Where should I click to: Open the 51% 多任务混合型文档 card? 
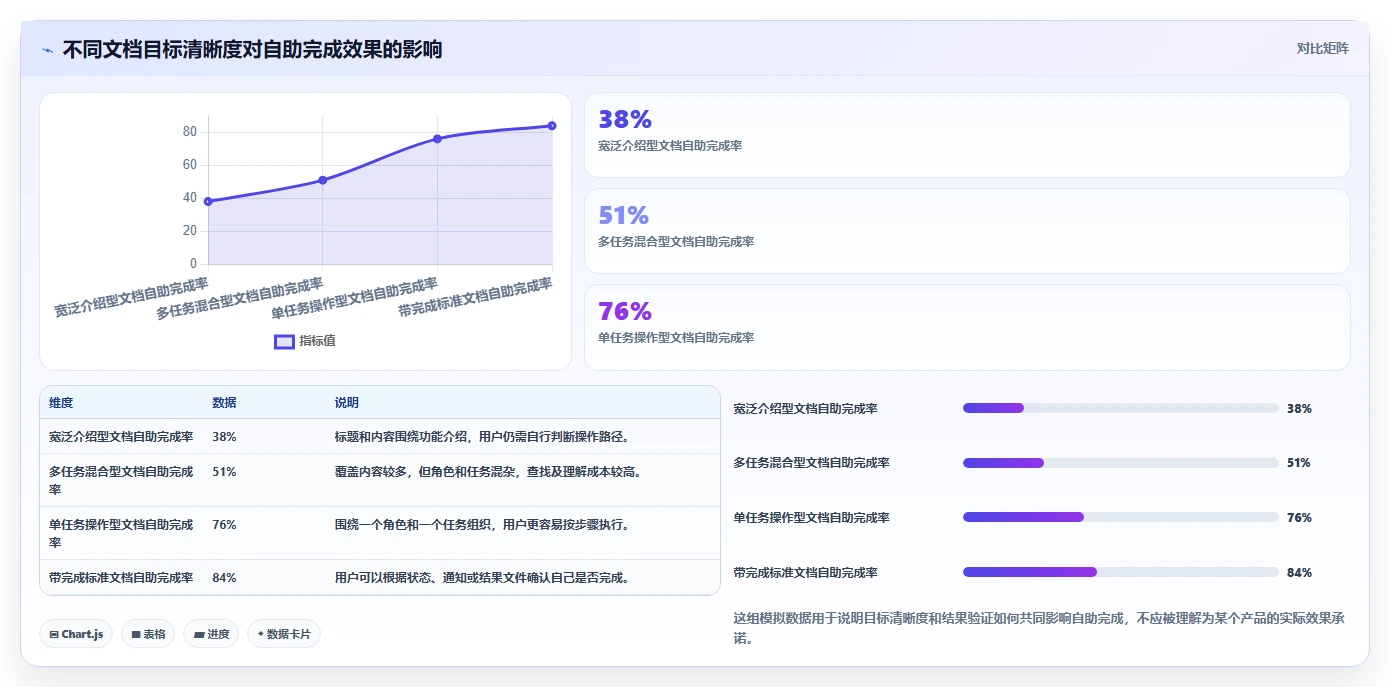coord(967,231)
